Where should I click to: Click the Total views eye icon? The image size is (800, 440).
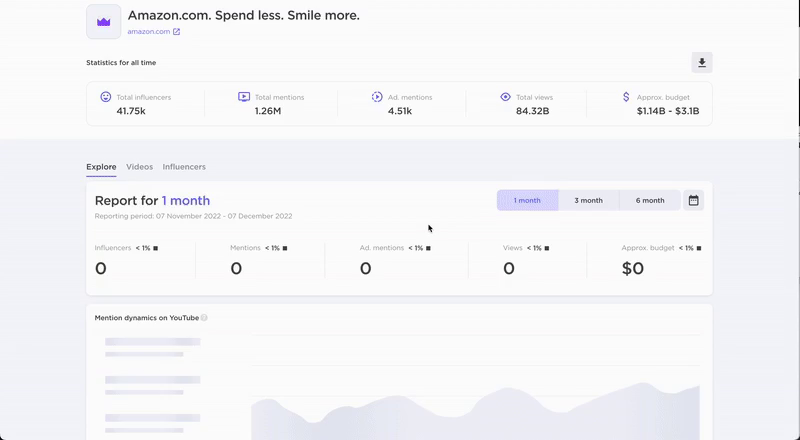506,97
